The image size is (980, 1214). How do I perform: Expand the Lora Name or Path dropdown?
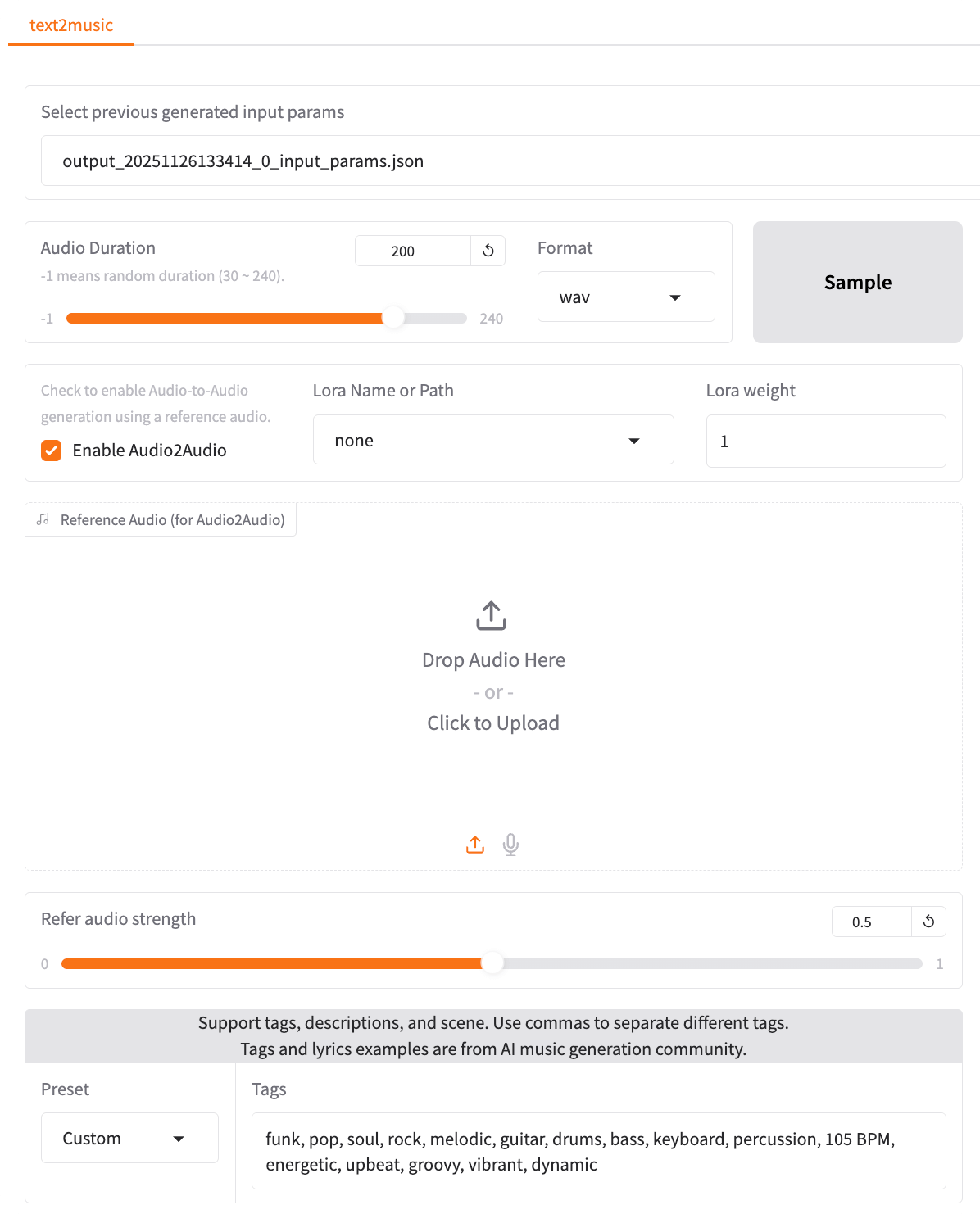(x=492, y=441)
